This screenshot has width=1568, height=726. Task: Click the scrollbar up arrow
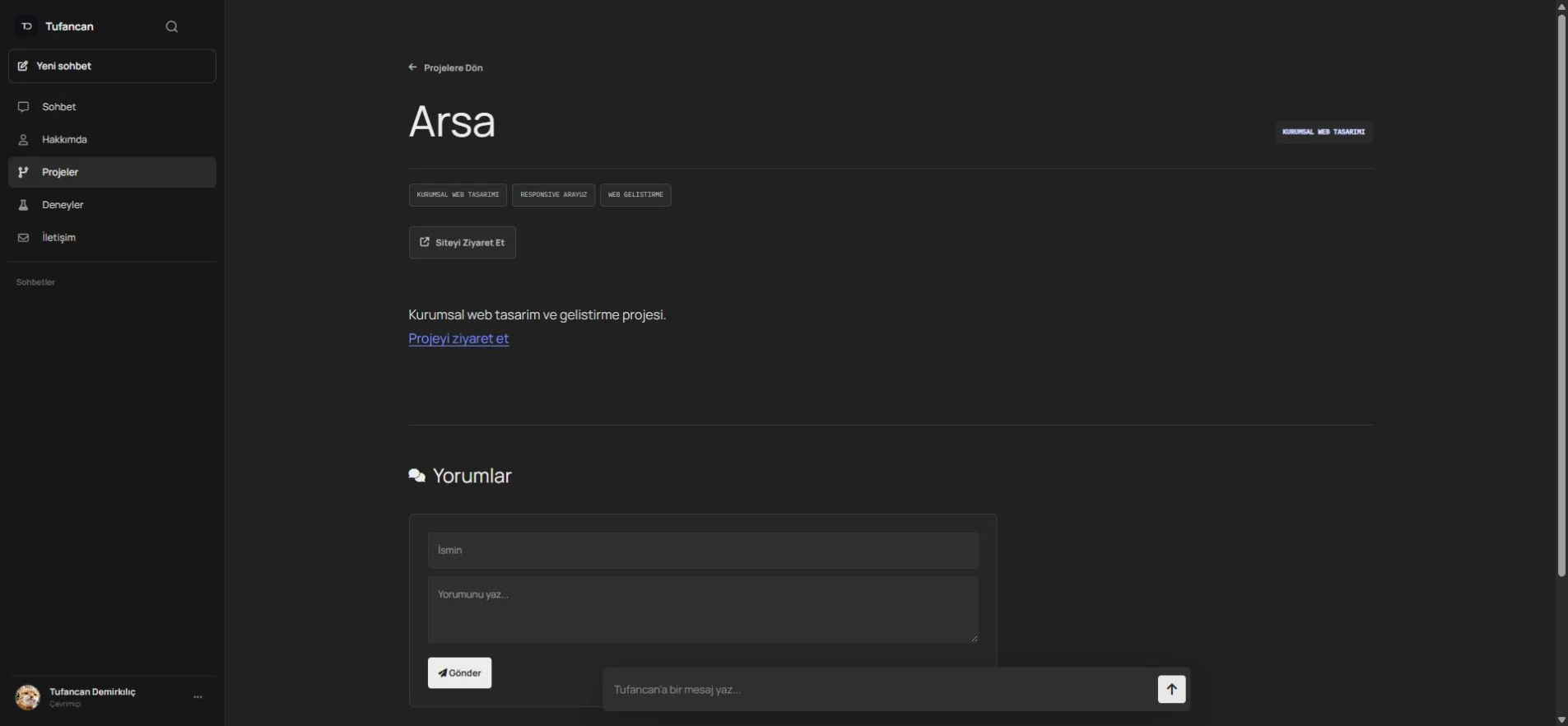point(1561,7)
